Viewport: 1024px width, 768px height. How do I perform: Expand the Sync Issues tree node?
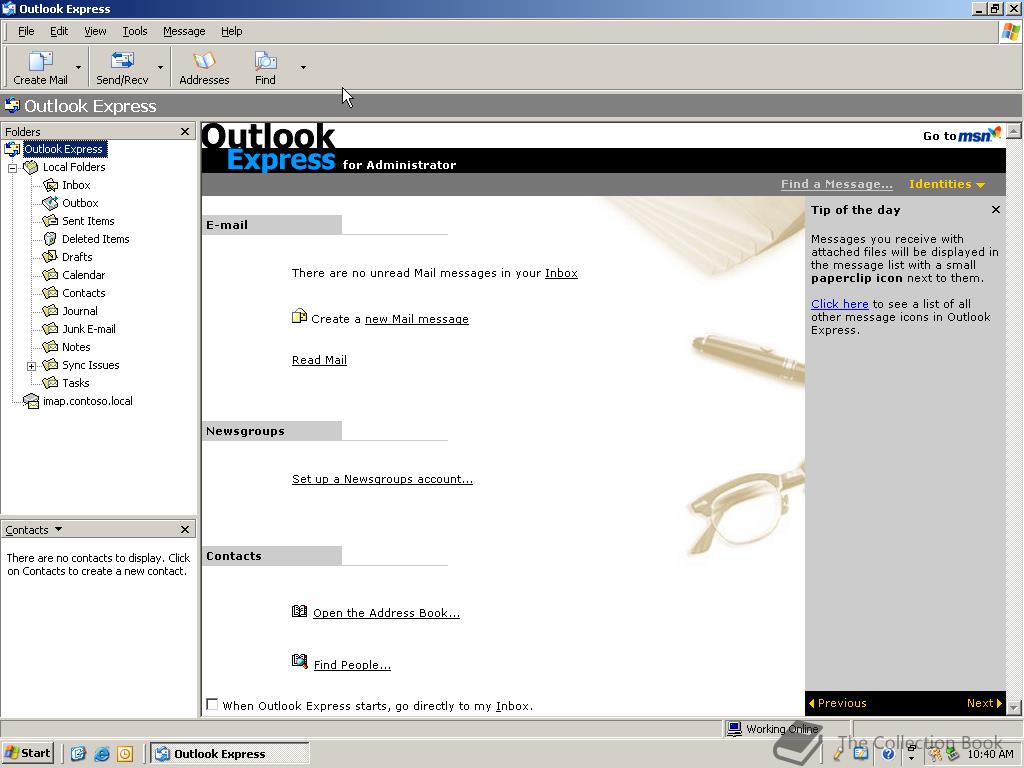31,366
